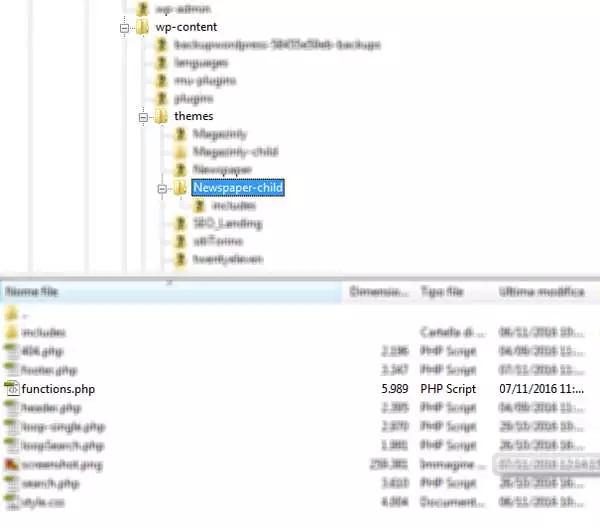Collapse the themes folder tree node
Viewport: 600px width, 528px height.
143,117
